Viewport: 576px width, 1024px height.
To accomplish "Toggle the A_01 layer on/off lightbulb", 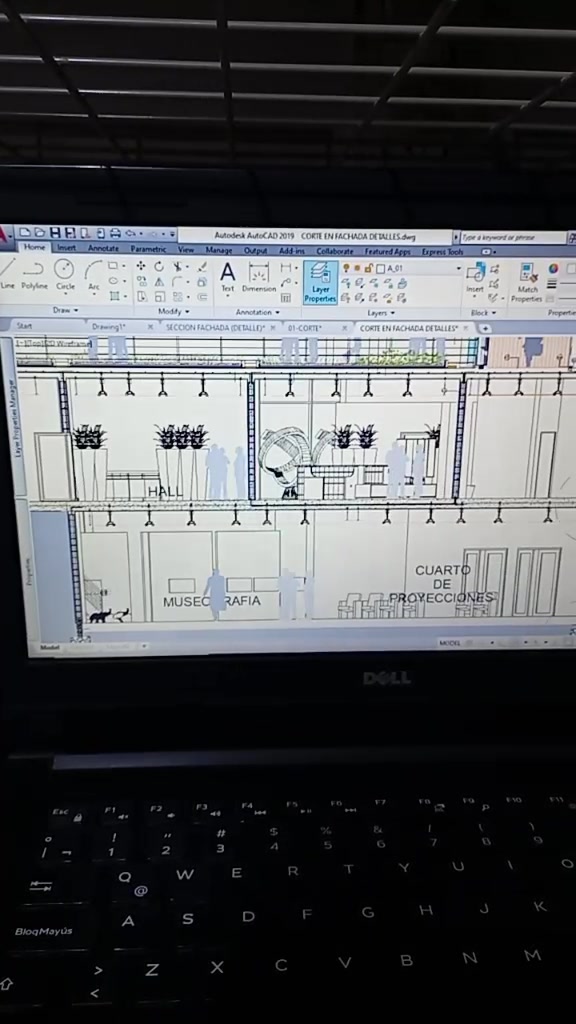I will click(x=347, y=268).
